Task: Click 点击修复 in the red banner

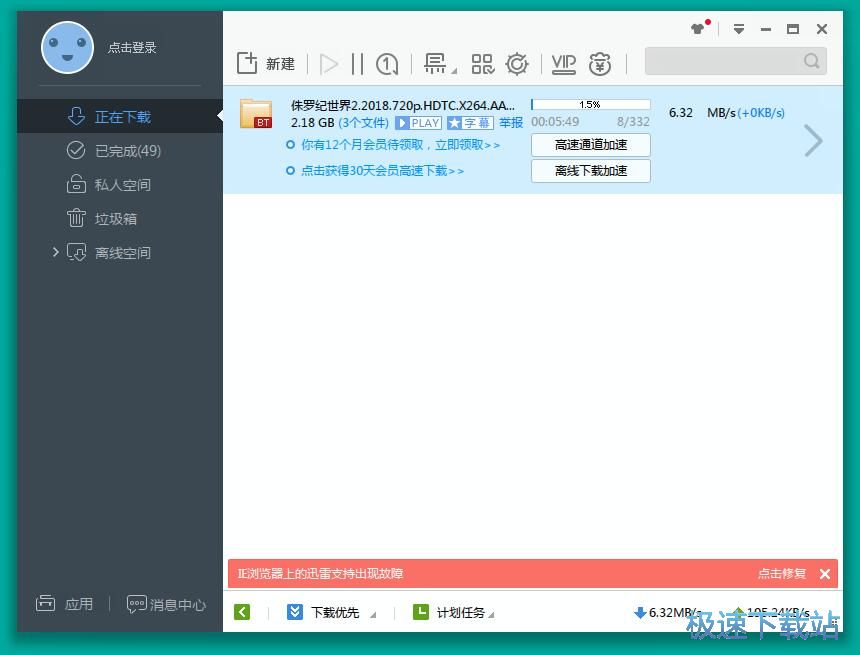Action: tap(782, 574)
